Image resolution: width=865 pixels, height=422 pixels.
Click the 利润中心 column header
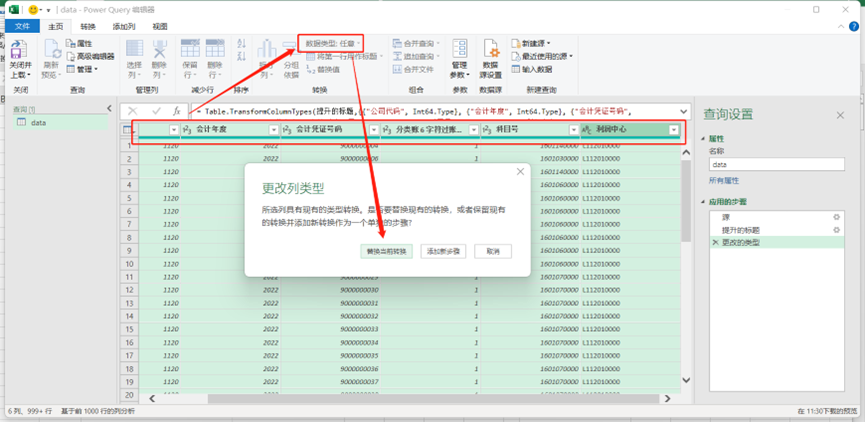click(x=630, y=130)
